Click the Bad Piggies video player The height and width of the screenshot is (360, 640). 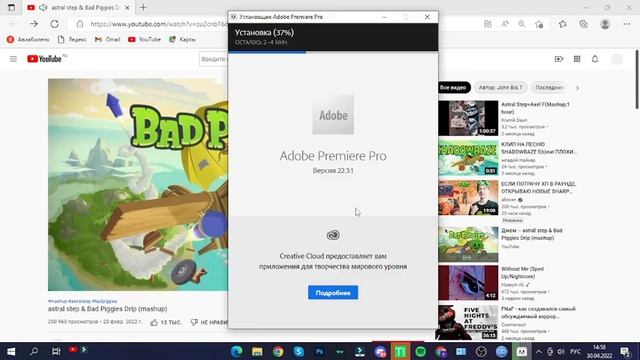138,184
